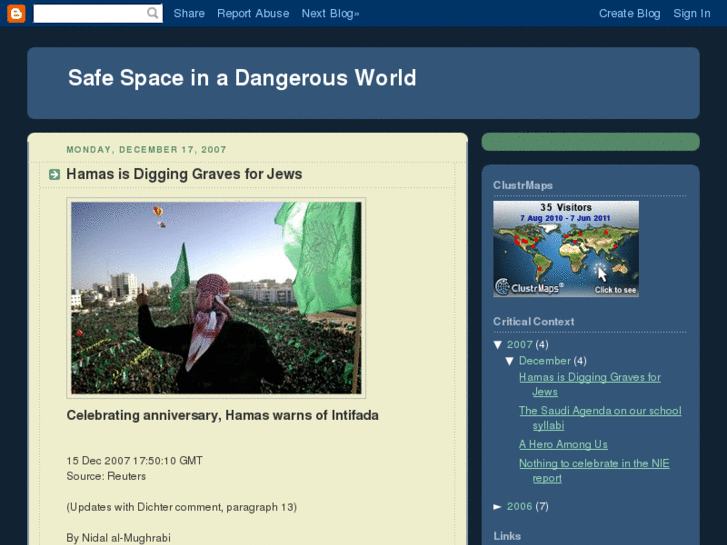Click Report Abuse in the navbar

point(253,13)
